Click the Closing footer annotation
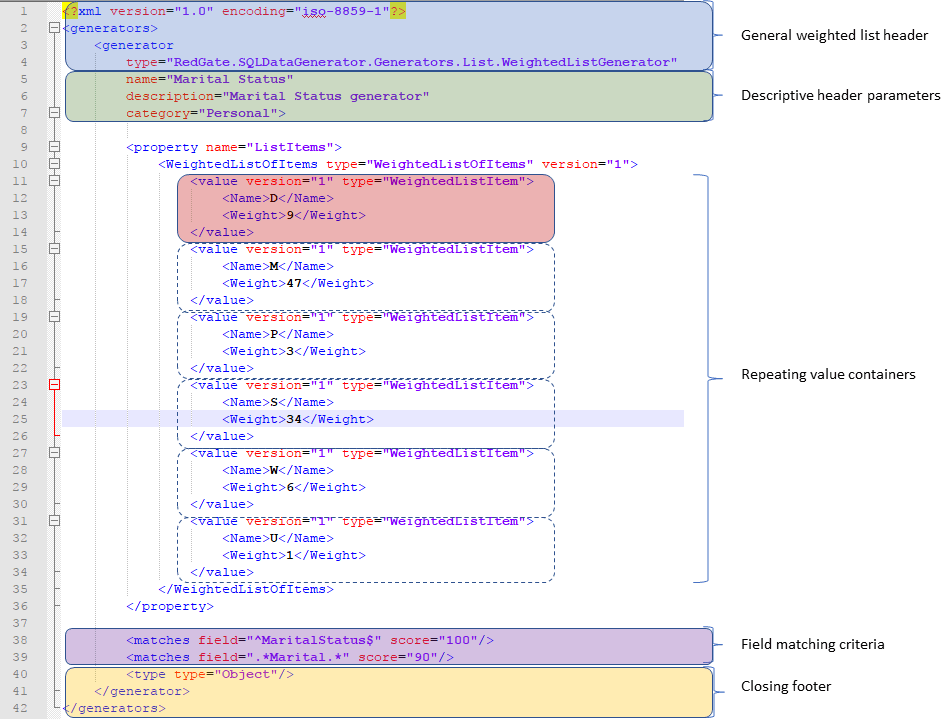945x720 pixels. point(783,686)
